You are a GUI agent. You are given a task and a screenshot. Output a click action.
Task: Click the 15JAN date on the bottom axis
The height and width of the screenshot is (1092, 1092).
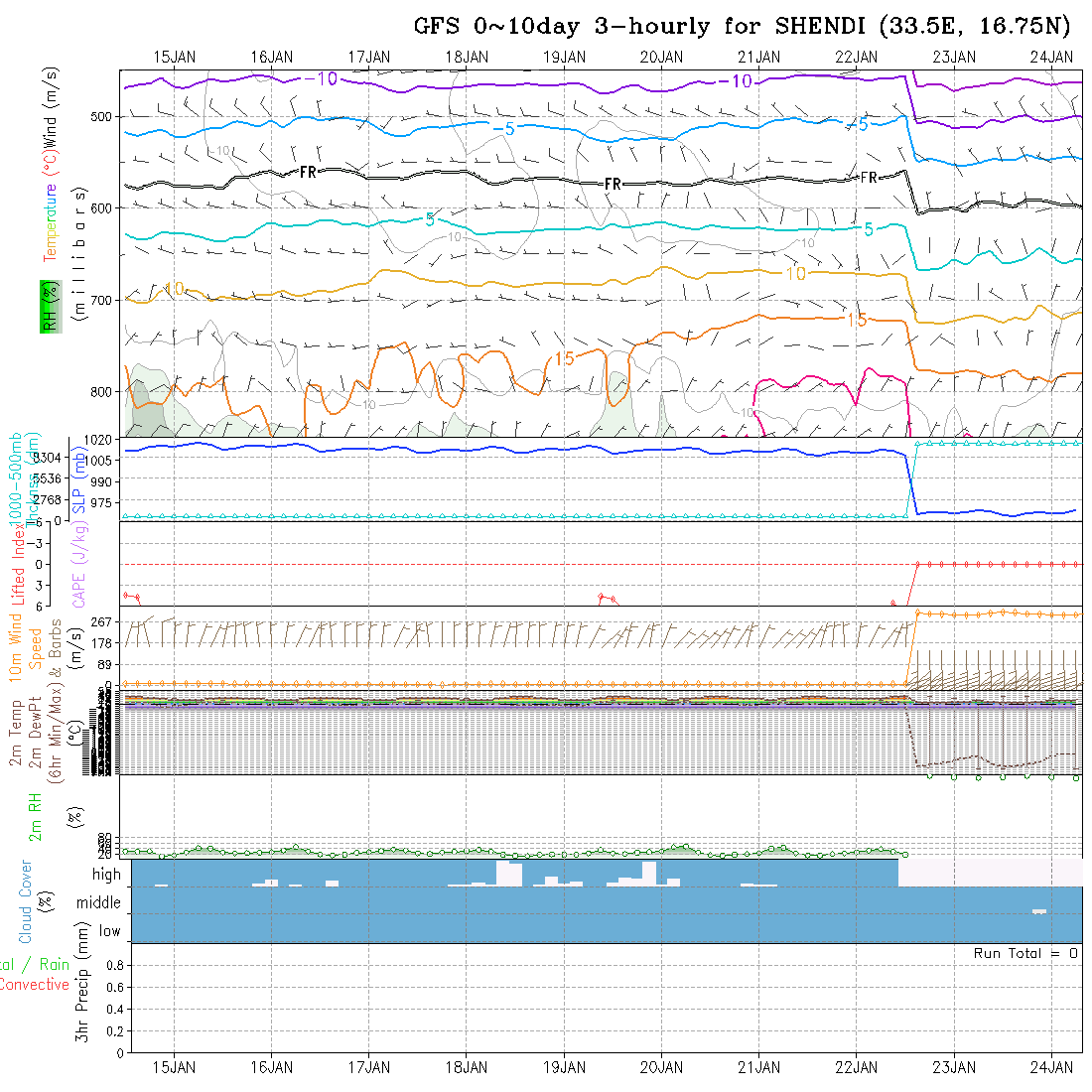pyautogui.click(x=175, y=1067)
